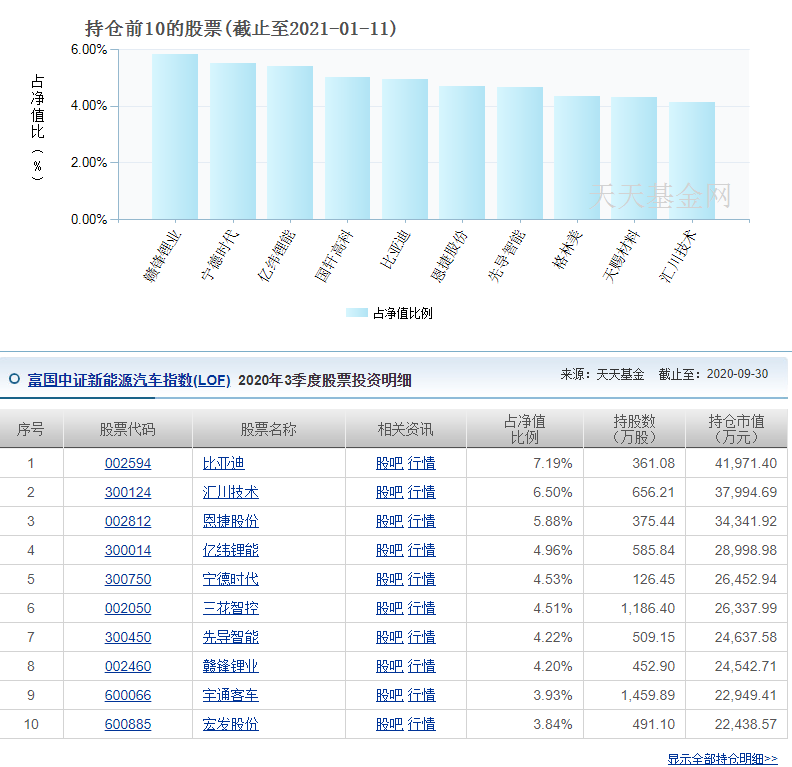This screenshot has height=767, width=792.
Task: Open stock code 600885 link
Action: (x=128, y=725)
